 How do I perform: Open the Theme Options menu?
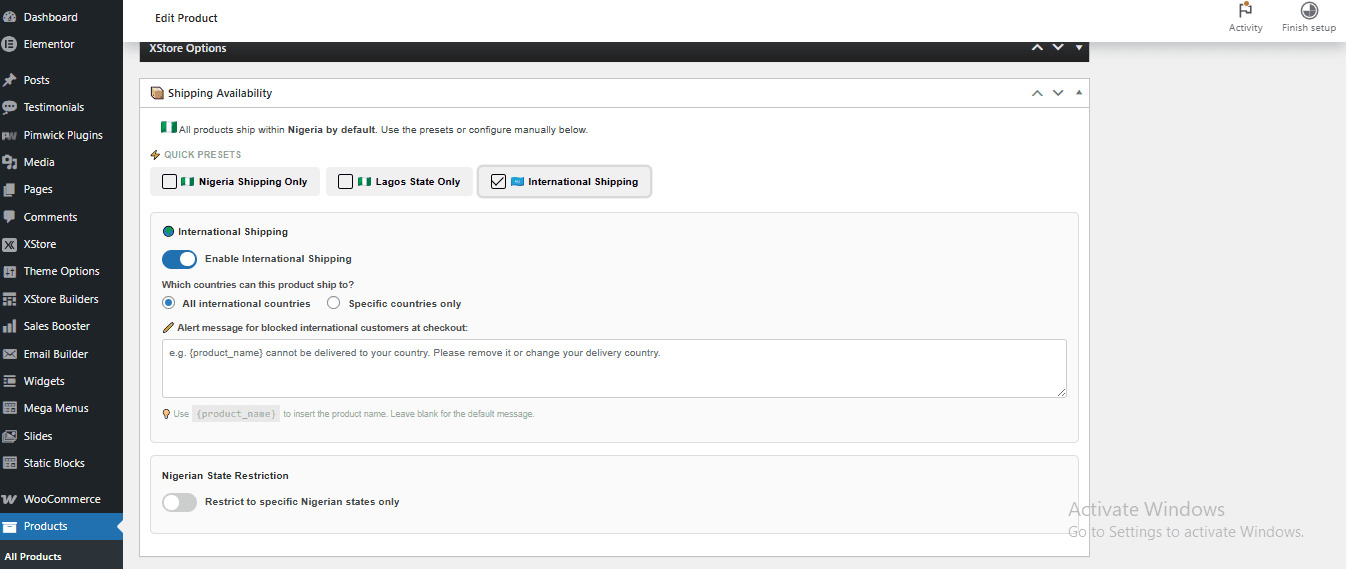tap(61, 271)
